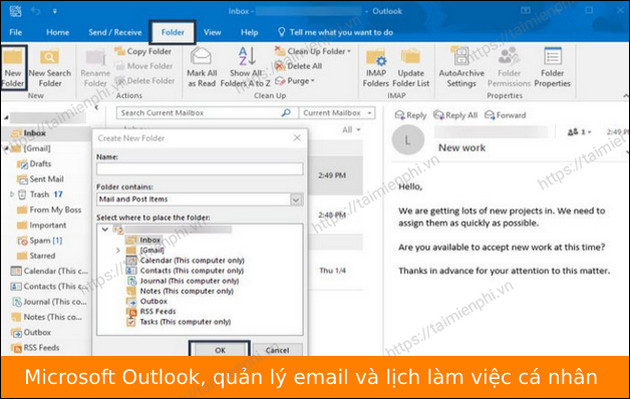Click OK in Create New Folder
The width and height of the screenshot is (630, 399).
pos(220,350)
